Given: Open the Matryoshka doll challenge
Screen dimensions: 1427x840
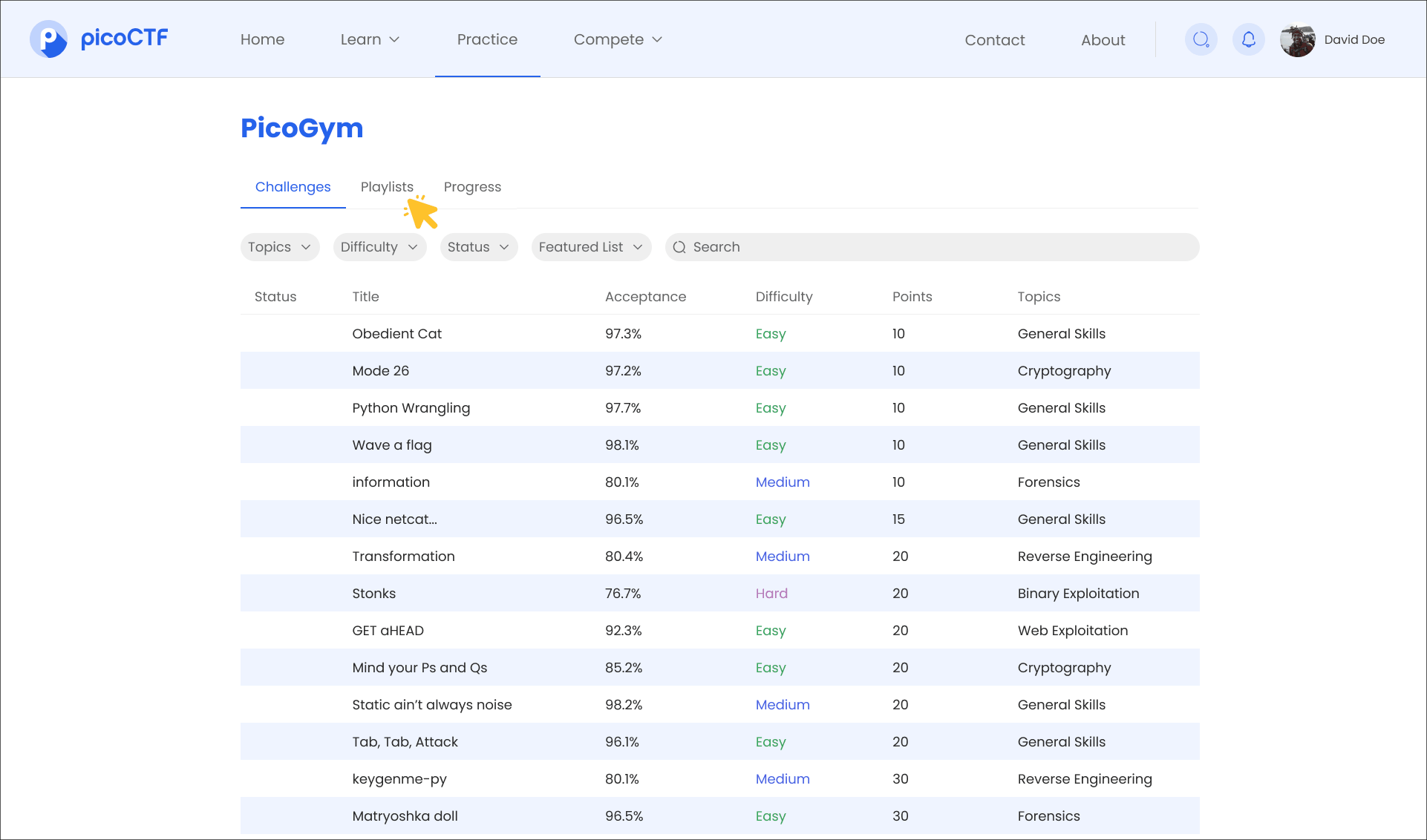Looking at the screenshot, I should 405,816.
